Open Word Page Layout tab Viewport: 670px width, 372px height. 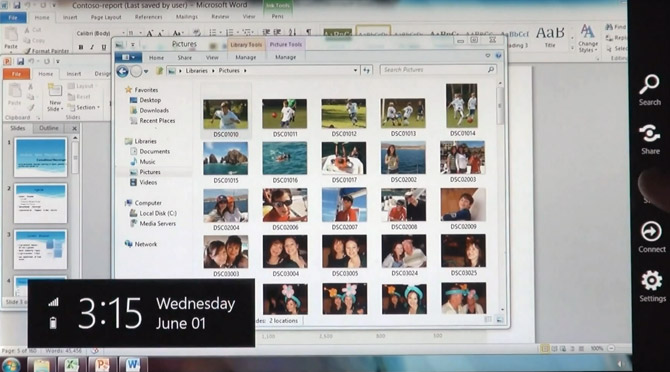106,18
